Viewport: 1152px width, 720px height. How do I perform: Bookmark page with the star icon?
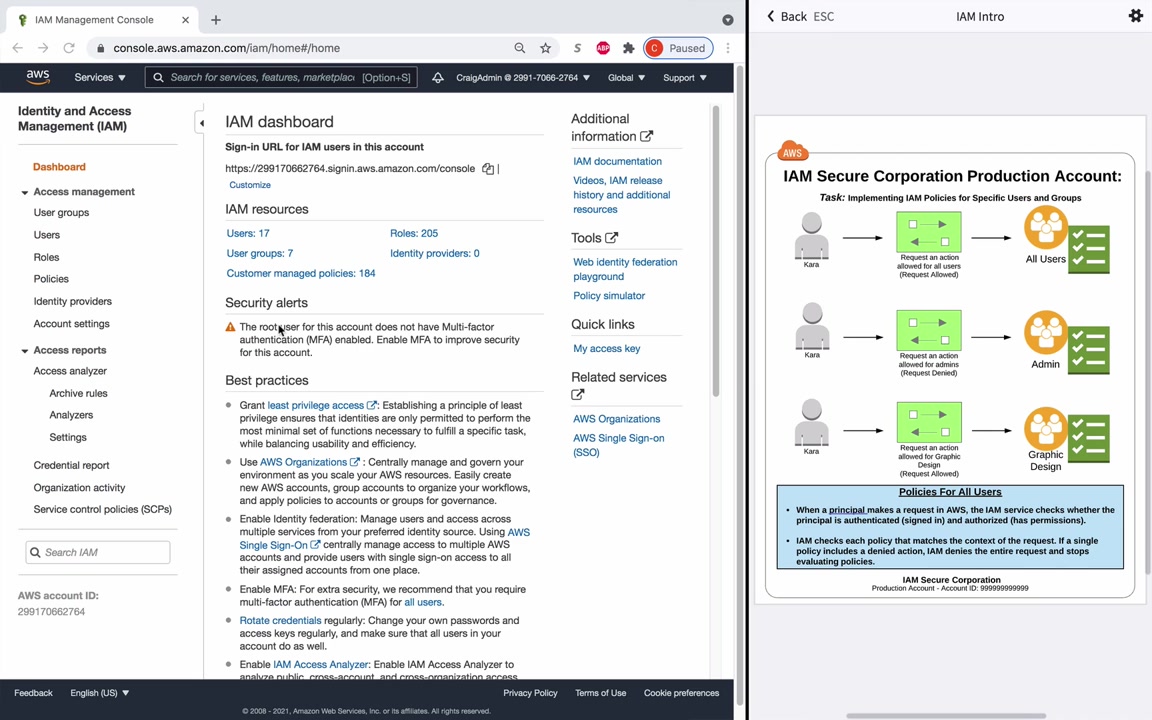click(545, 48)
